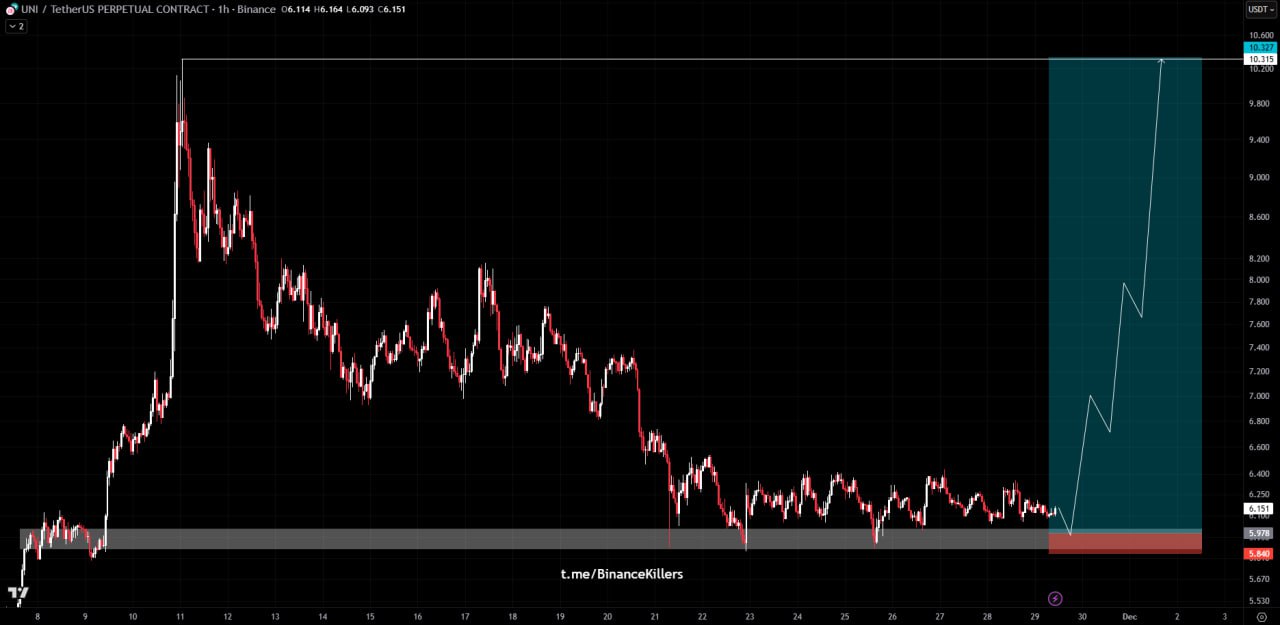Open chart settings gear icon
The width and height of the screenshot is (1280, 625).
pos(1261,617)
